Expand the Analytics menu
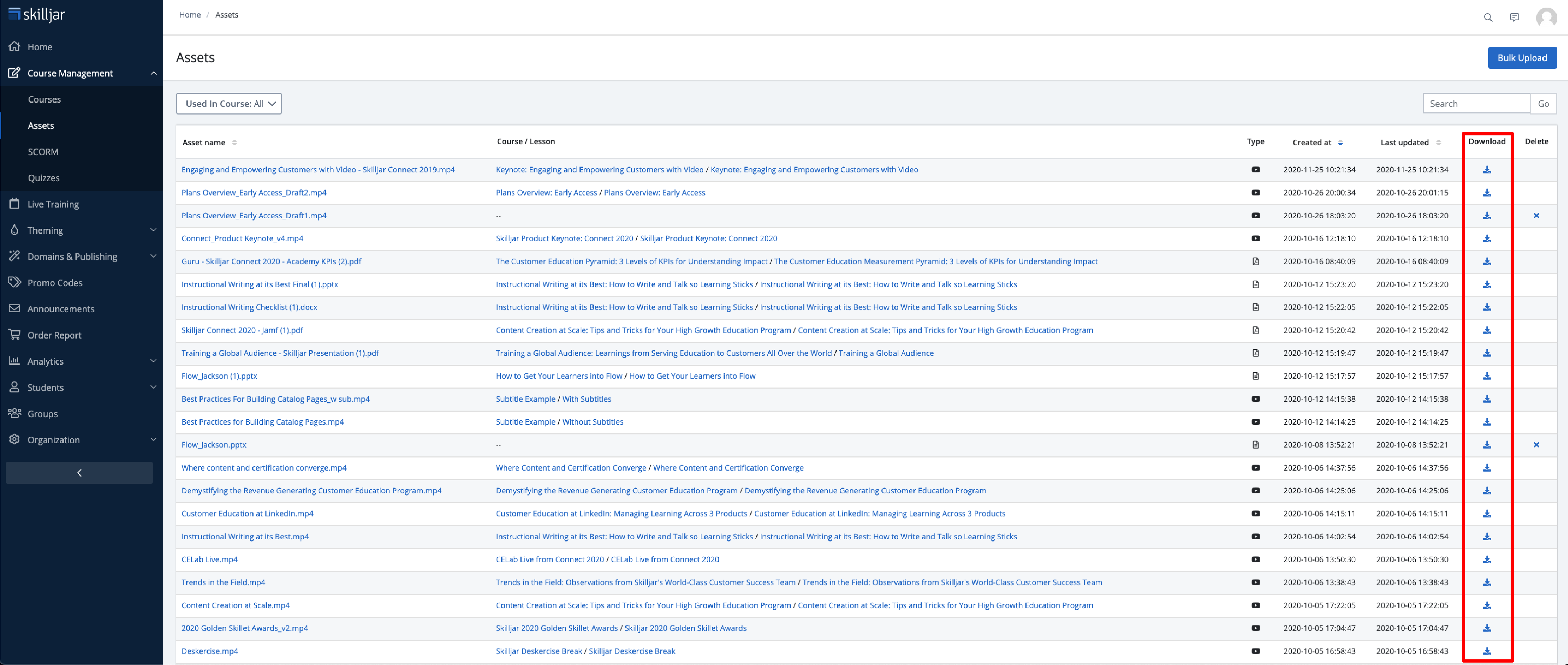Viewport: 1568px width, 665px height. point(153,361)
